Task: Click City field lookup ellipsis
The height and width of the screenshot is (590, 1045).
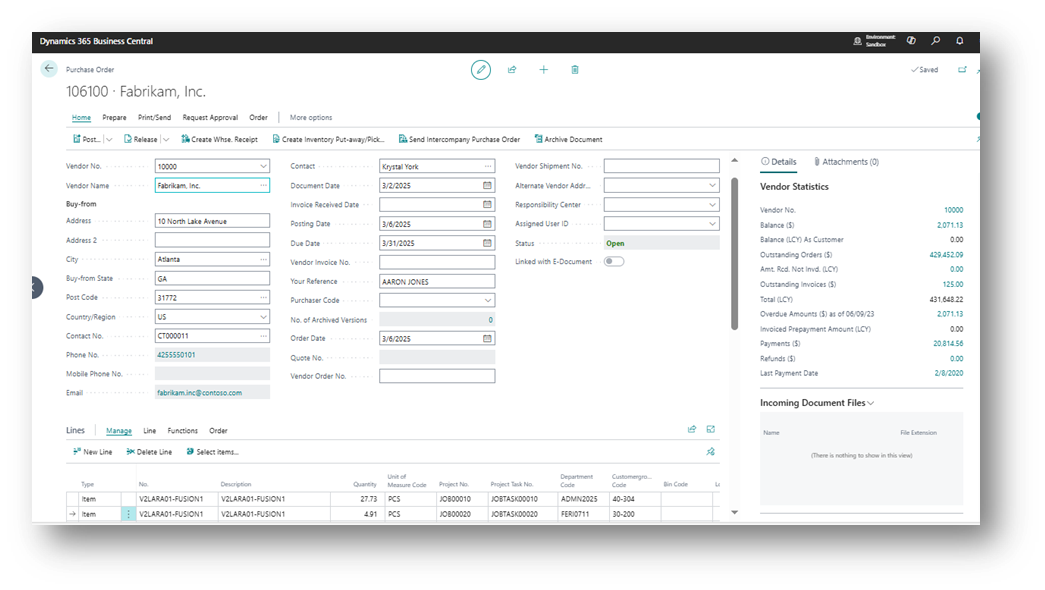Action: [x=263, y=259]
